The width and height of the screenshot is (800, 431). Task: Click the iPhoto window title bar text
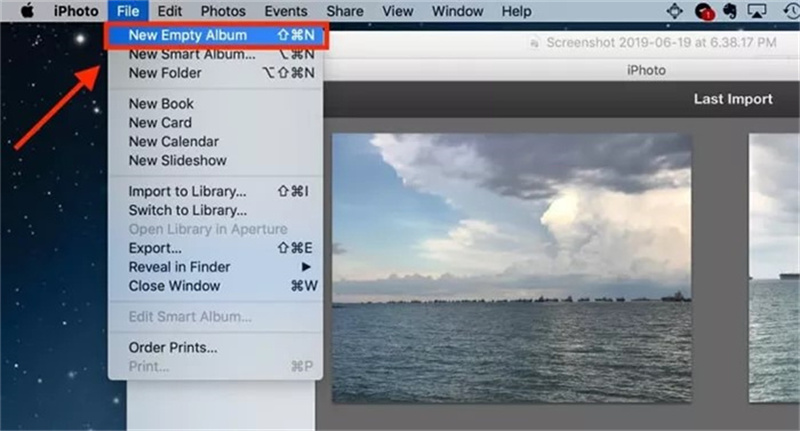(646, 70)
